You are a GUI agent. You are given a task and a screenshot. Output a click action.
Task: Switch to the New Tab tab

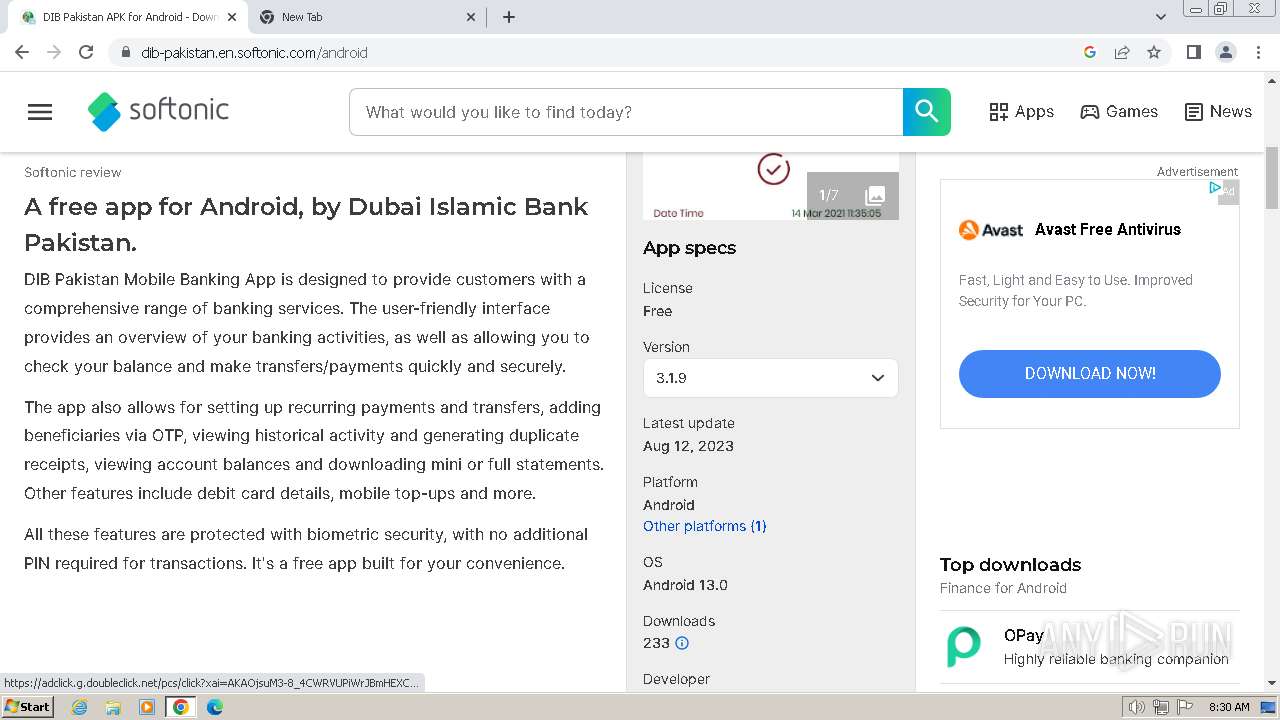[366, 17]
